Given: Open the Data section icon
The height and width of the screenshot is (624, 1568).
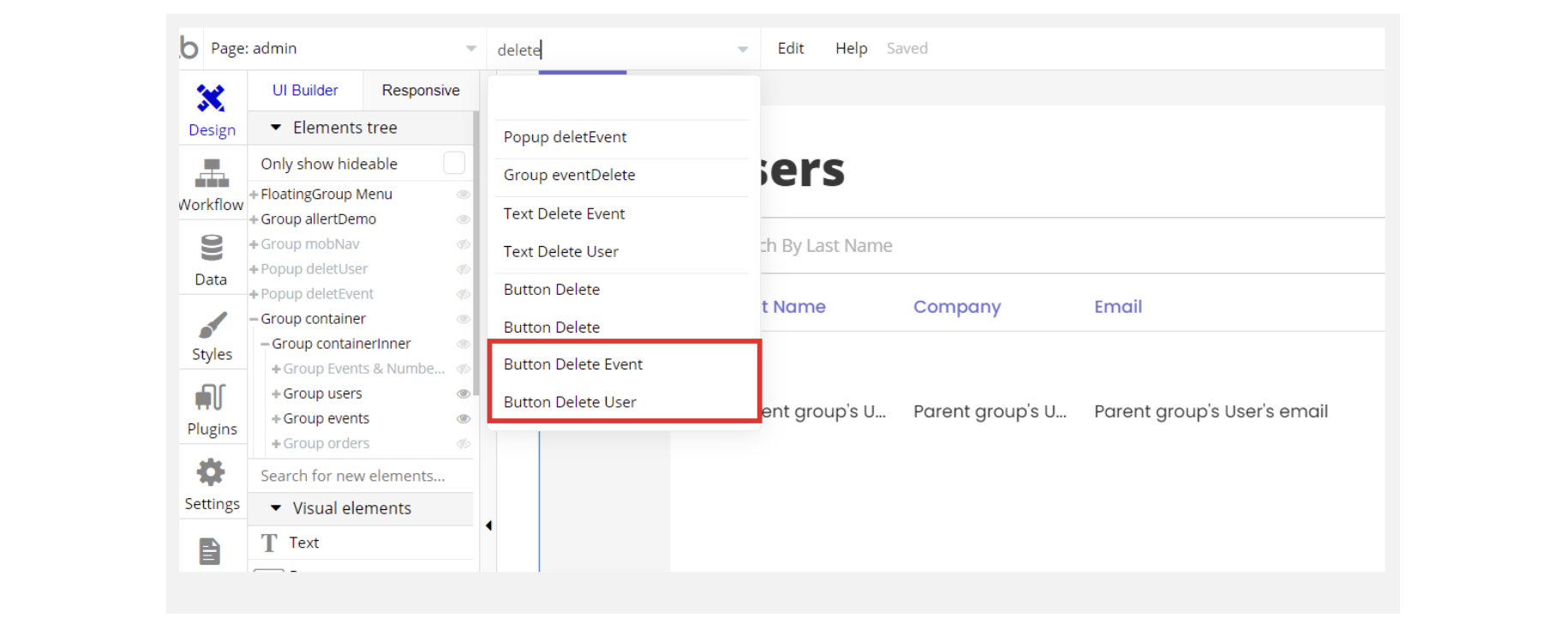Looking at the screenshot, I should click(x=211, y=249).
